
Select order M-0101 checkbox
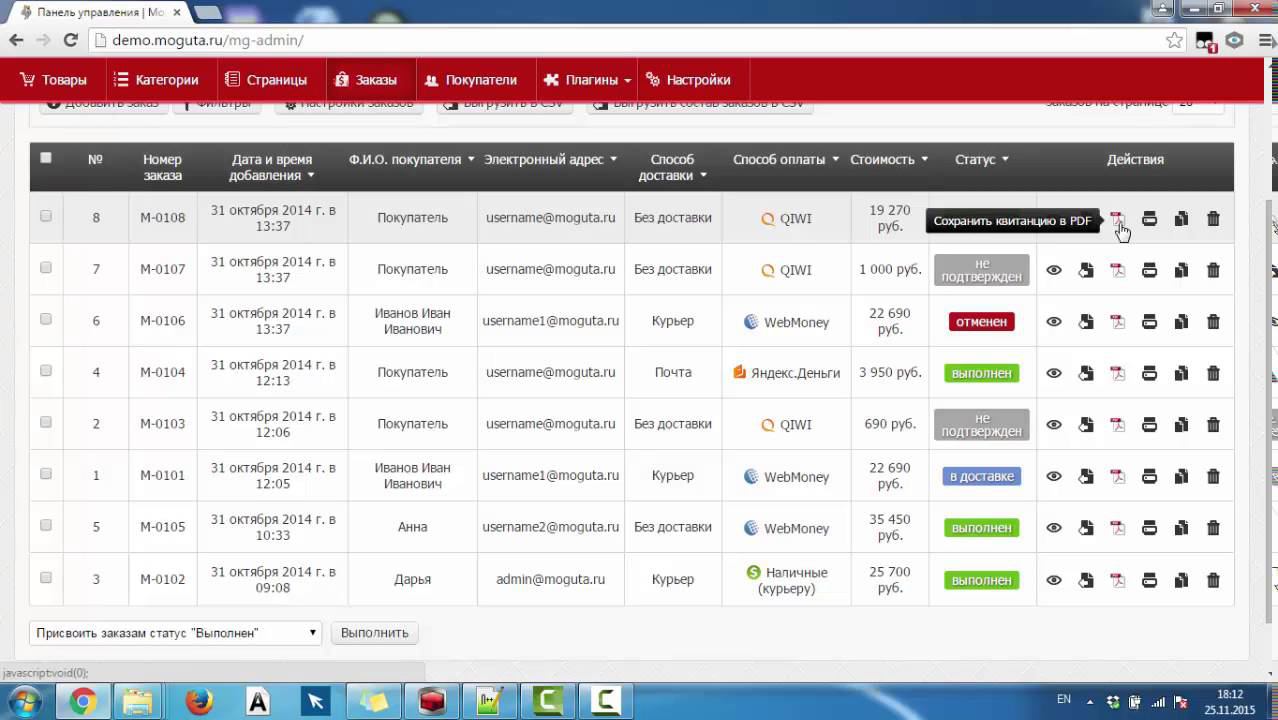pyautogui.click(x=46, y=474)
